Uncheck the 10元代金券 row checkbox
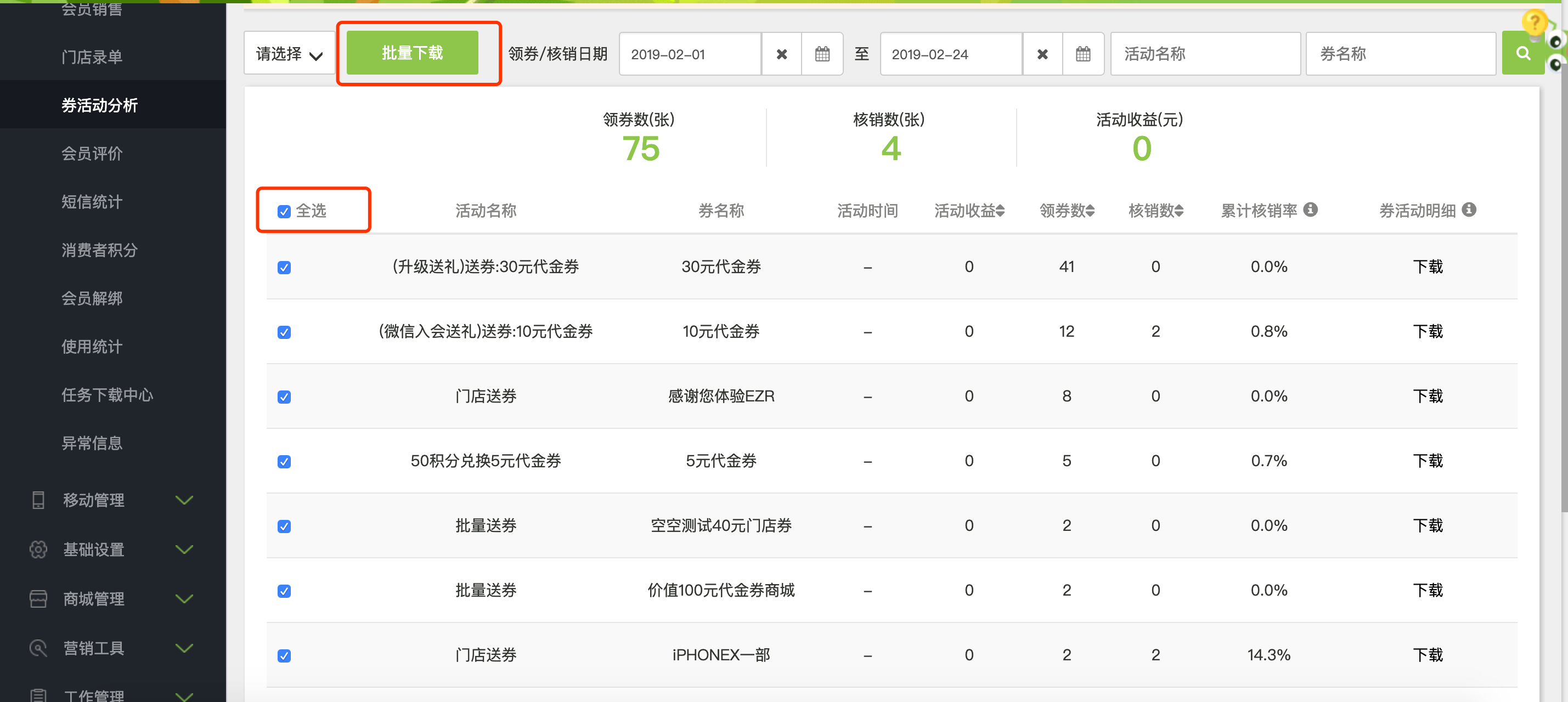This screenshot has height=702, width=1568. [284, 332]
